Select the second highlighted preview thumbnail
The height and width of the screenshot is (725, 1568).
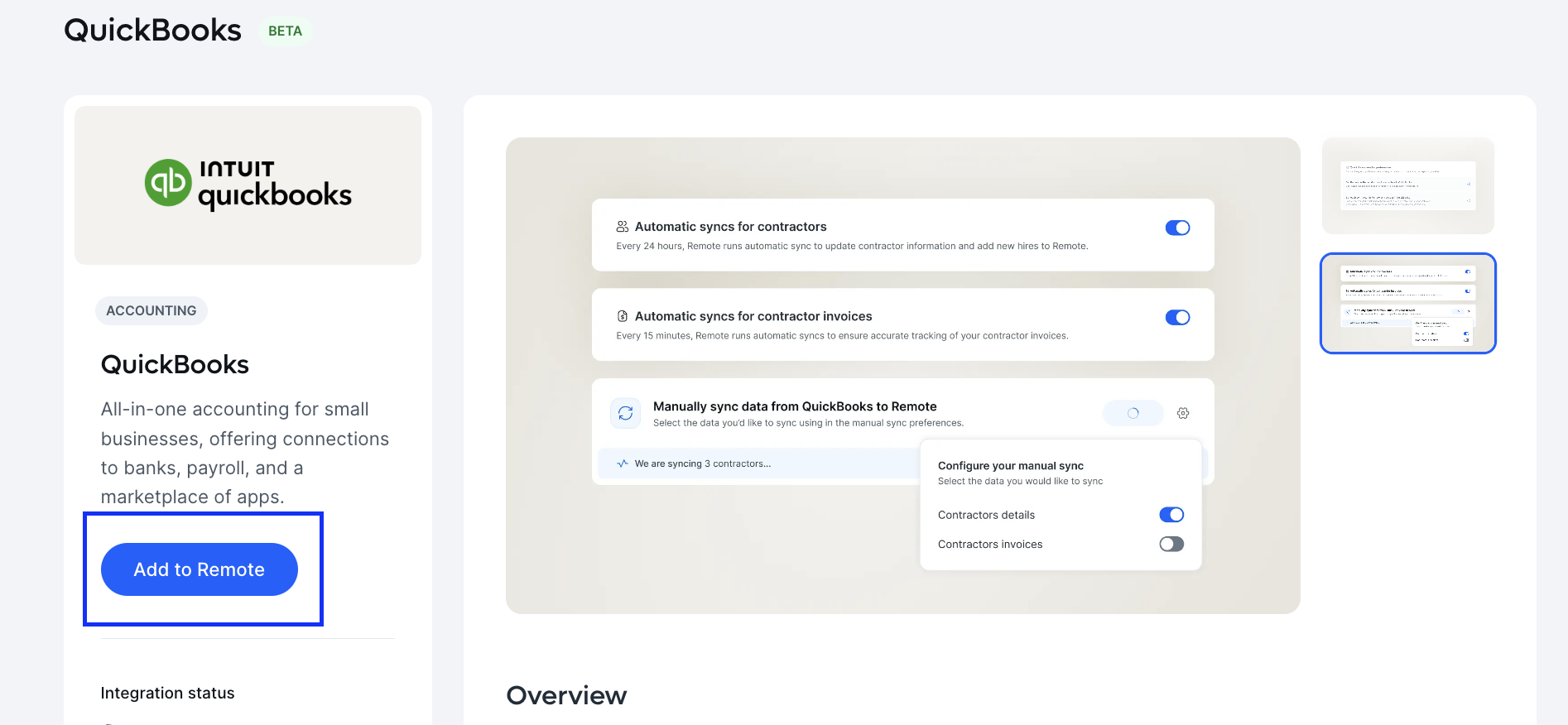pos(1407,303)
